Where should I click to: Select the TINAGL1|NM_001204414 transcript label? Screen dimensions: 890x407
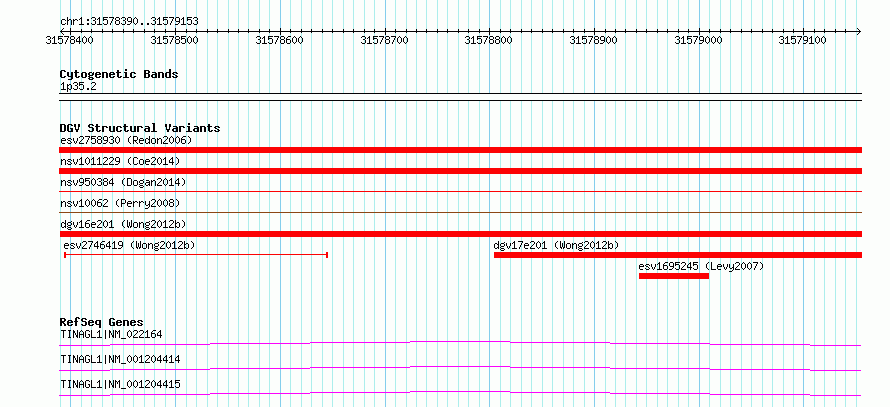point(120,359)
